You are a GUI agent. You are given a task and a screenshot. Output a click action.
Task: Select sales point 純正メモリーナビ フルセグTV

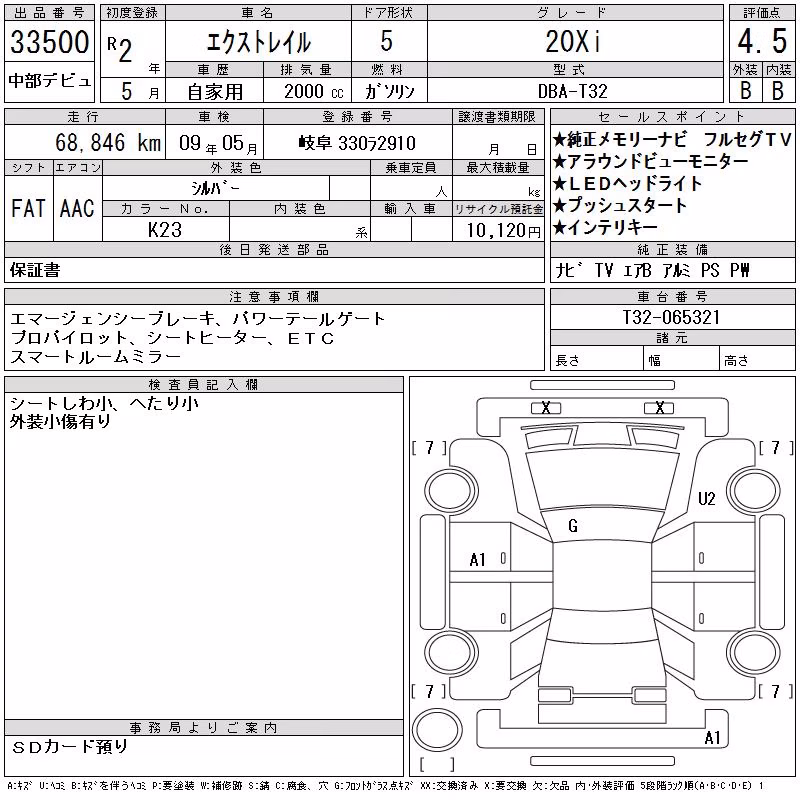tap(672, 139)
